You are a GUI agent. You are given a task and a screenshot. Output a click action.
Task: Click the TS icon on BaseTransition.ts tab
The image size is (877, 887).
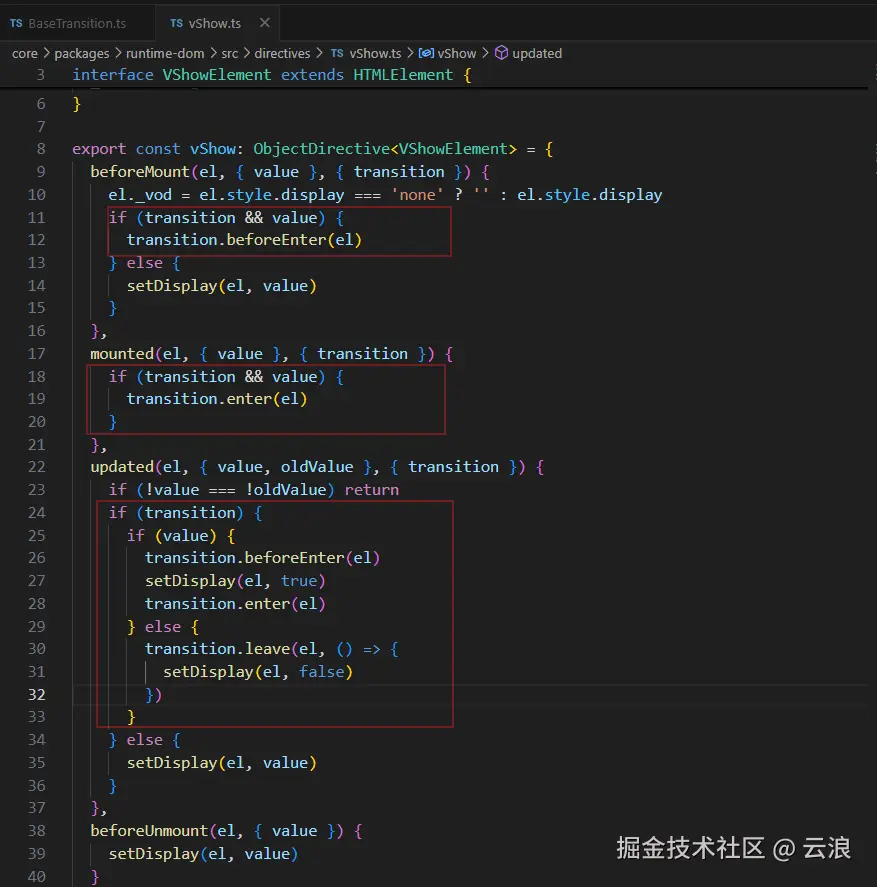coord(16,23)
